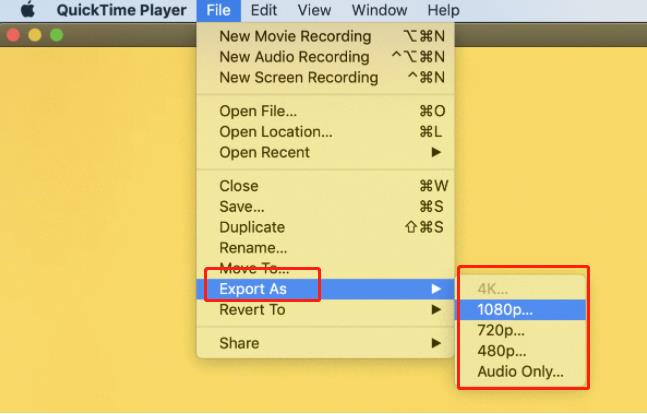This screenshot has height=414, width=647.
Task: Expand the Revert To submenu
Action: (326, 310)
